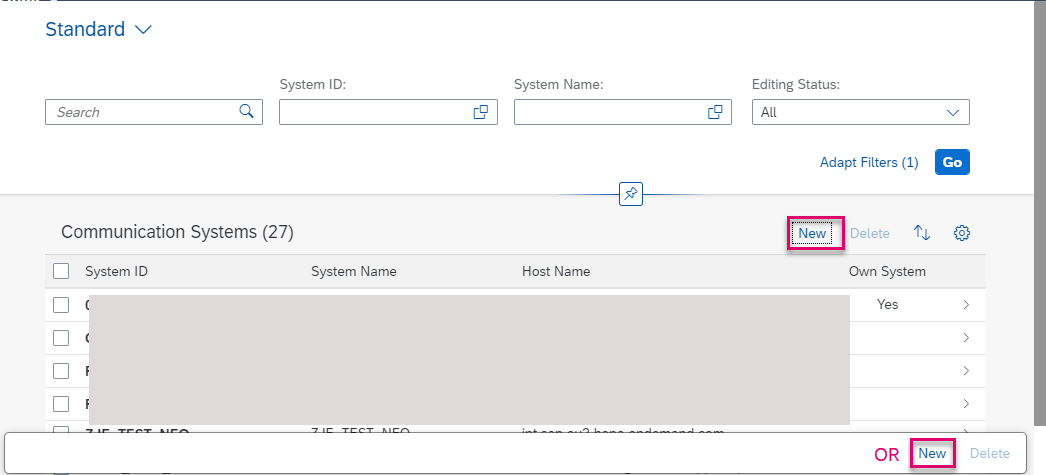Image resolution: width=1046 pixels, height=475 pixels.
Task: Check the third table row checkbox
Action: [x=61, y=371]
